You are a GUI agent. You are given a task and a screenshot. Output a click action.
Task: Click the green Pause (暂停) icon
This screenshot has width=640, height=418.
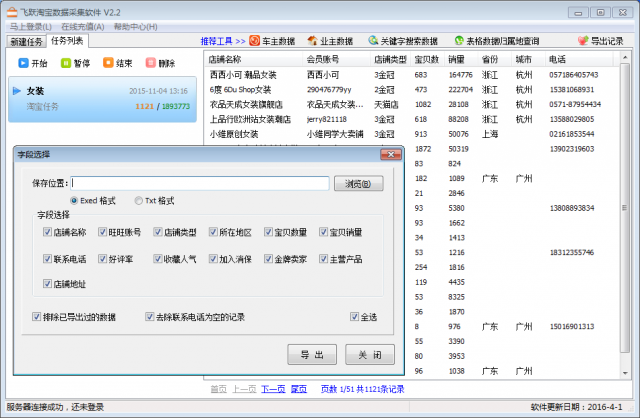pyautogui.click(x=65, y=63)
